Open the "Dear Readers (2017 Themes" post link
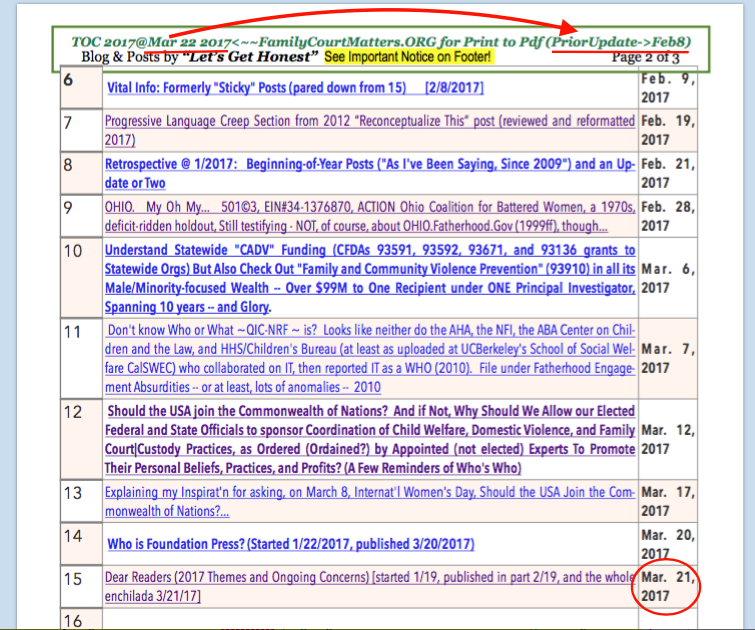Image resolution: width=755 pixels, height=630 pixels. [370, 586]
